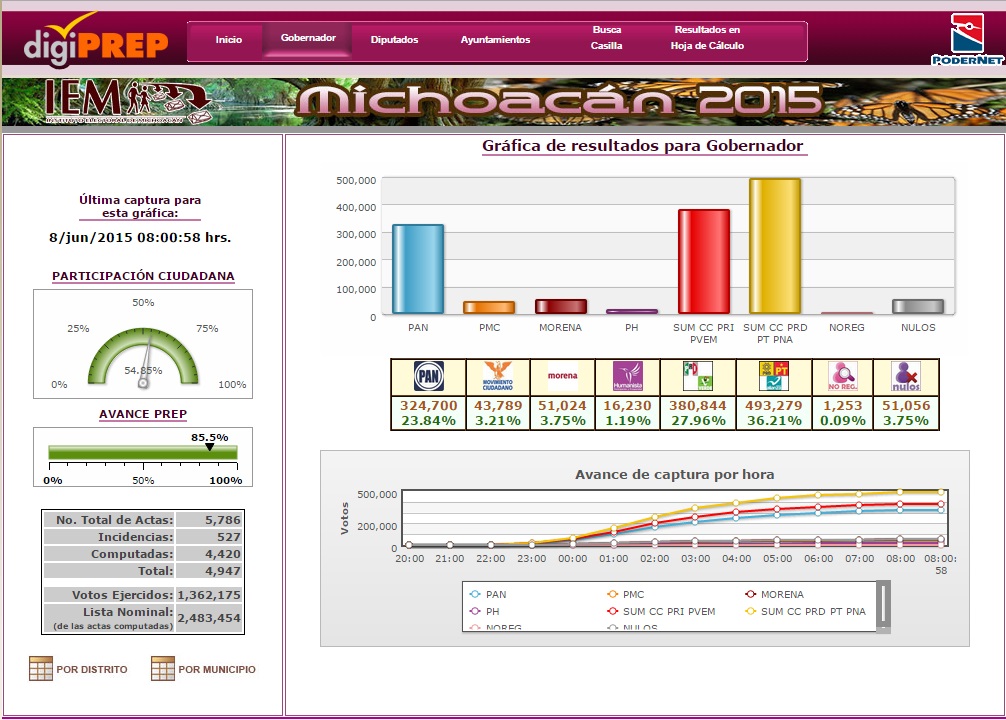Image resolution: width=1006 pixels, height=720 pixels.
Task: Open Busca Casilla search page
Action: point(606,38)
